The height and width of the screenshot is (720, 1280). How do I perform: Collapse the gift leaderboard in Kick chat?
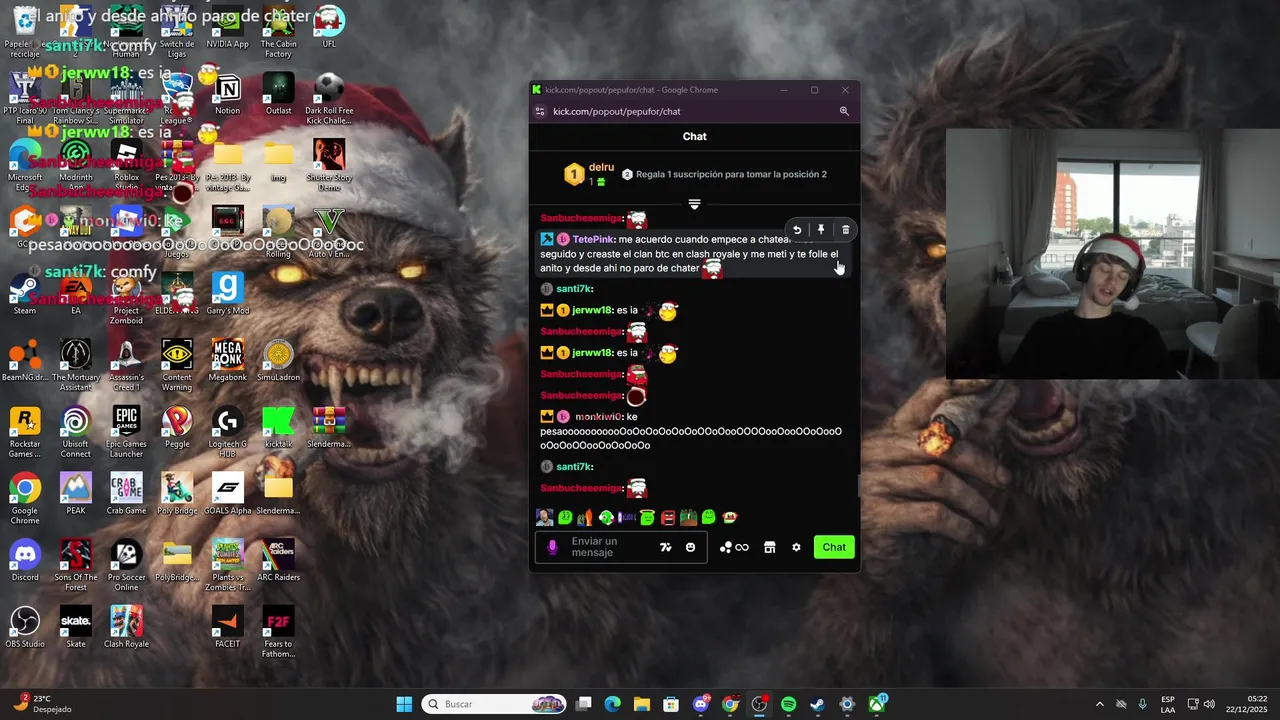694,204
